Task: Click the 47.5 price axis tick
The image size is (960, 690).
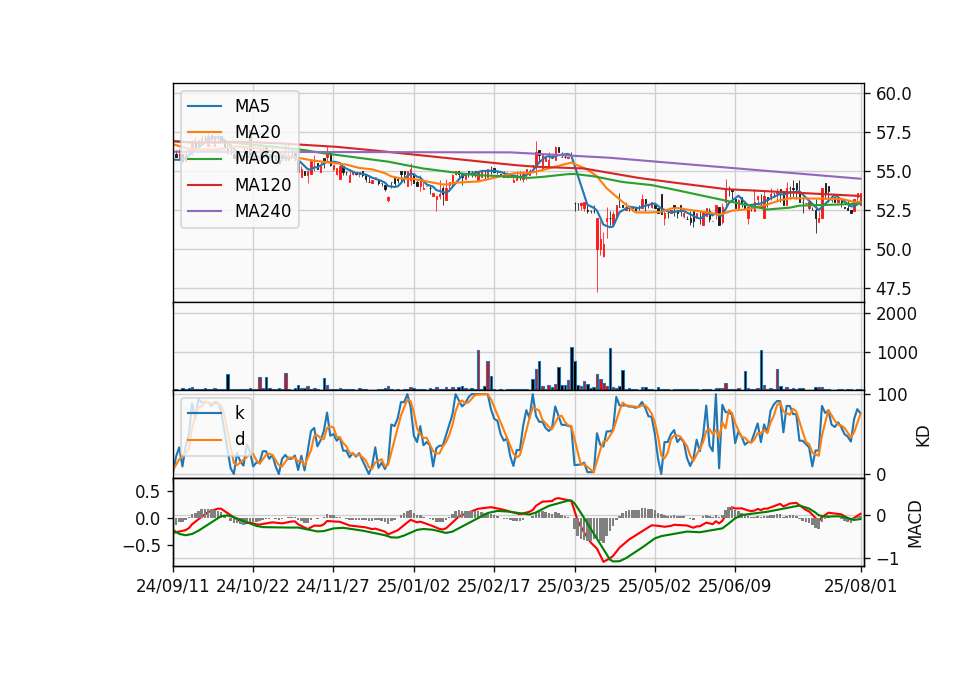Action: click(x=894, y=288)
